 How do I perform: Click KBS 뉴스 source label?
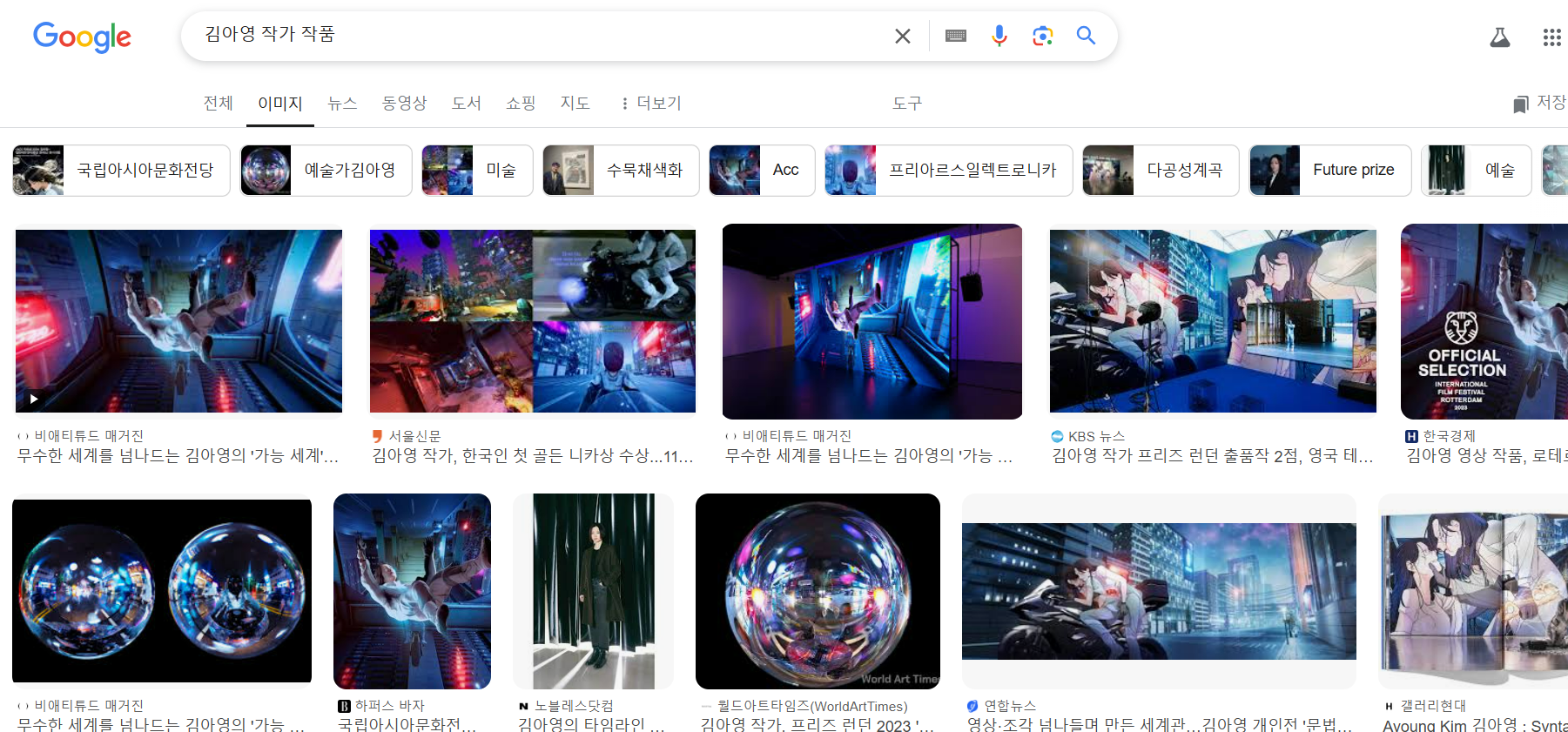(x=1096, y=436)
